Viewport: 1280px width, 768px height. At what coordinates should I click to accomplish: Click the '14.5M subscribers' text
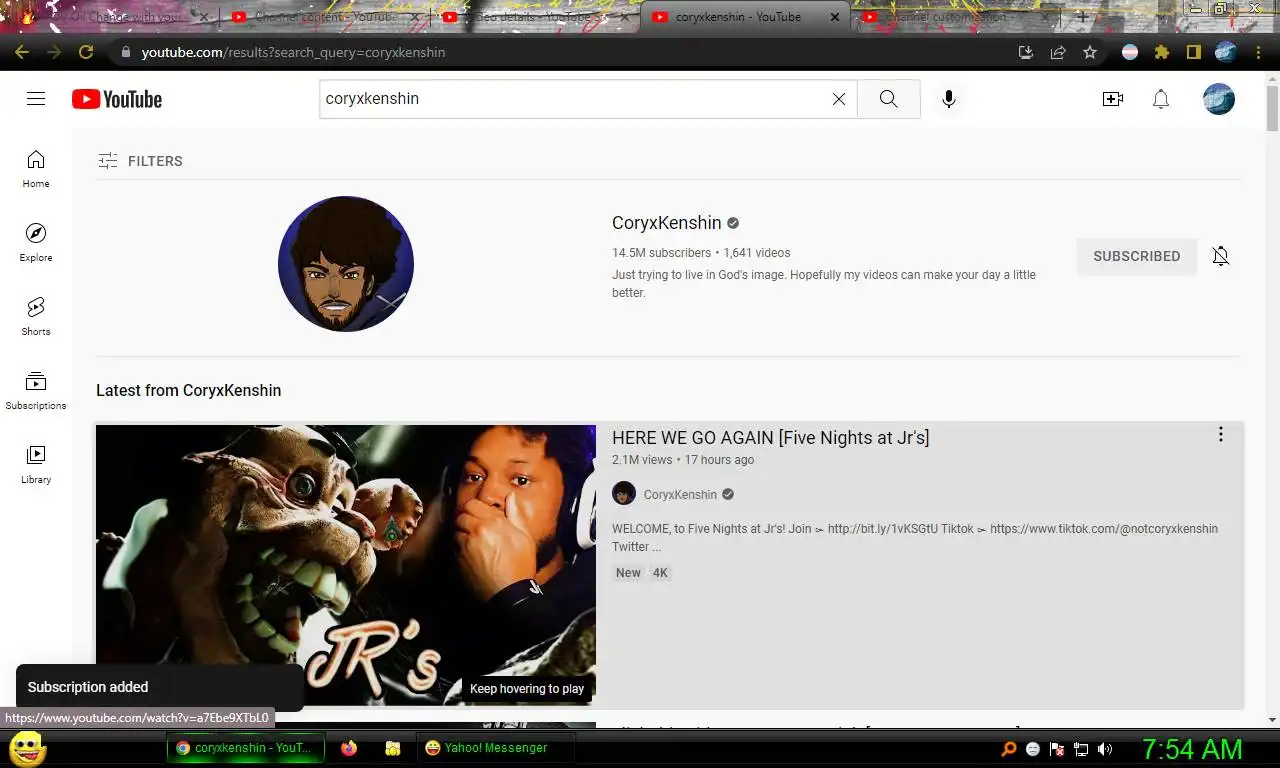tap(661, 253)
